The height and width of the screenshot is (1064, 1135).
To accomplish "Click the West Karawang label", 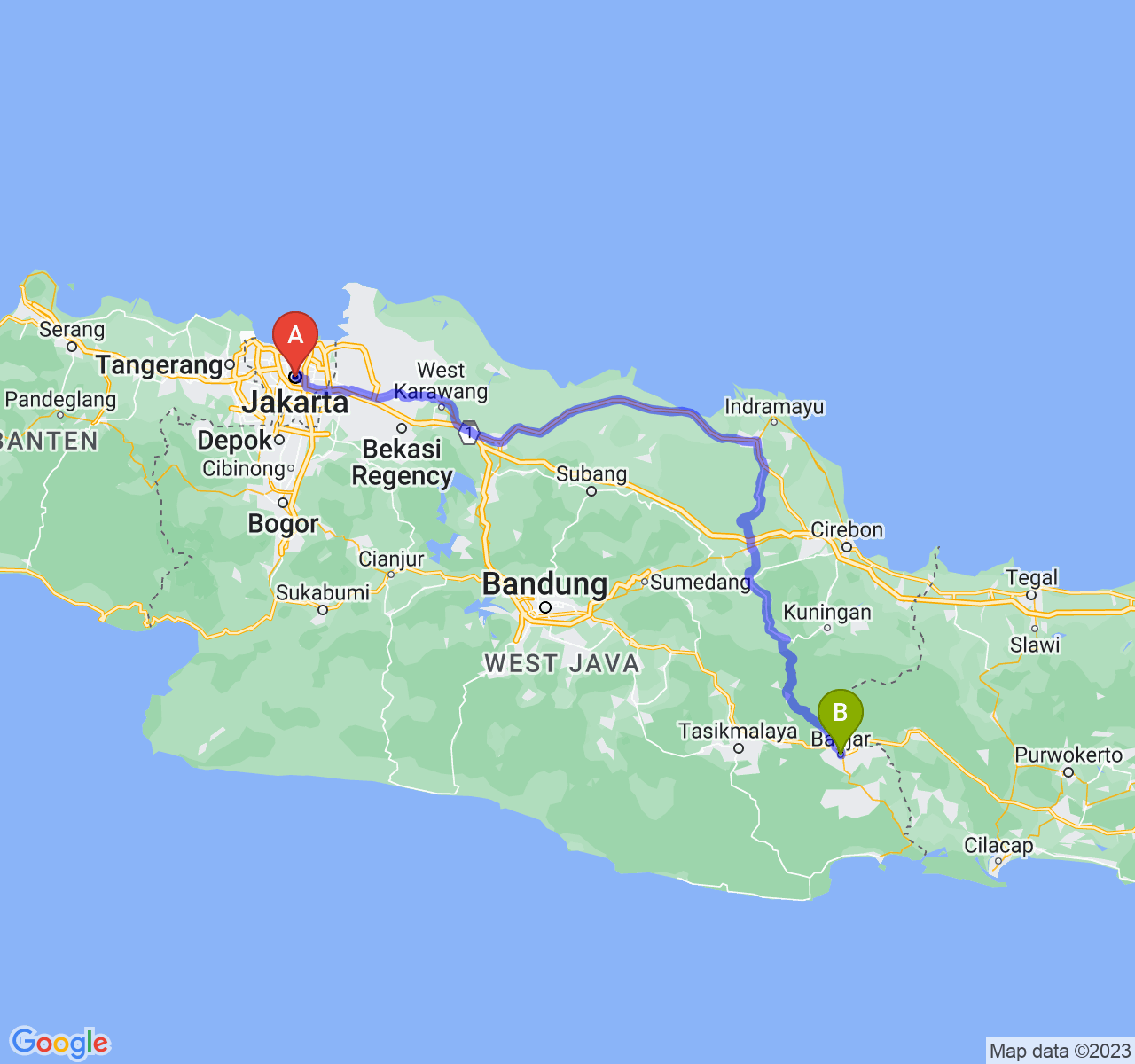I will click(441, 380).
